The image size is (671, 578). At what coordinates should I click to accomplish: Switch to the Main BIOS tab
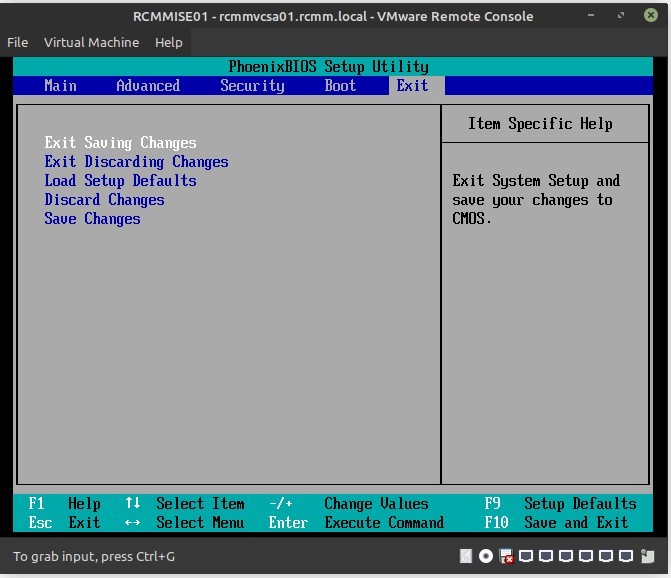(x=60, y=86)
